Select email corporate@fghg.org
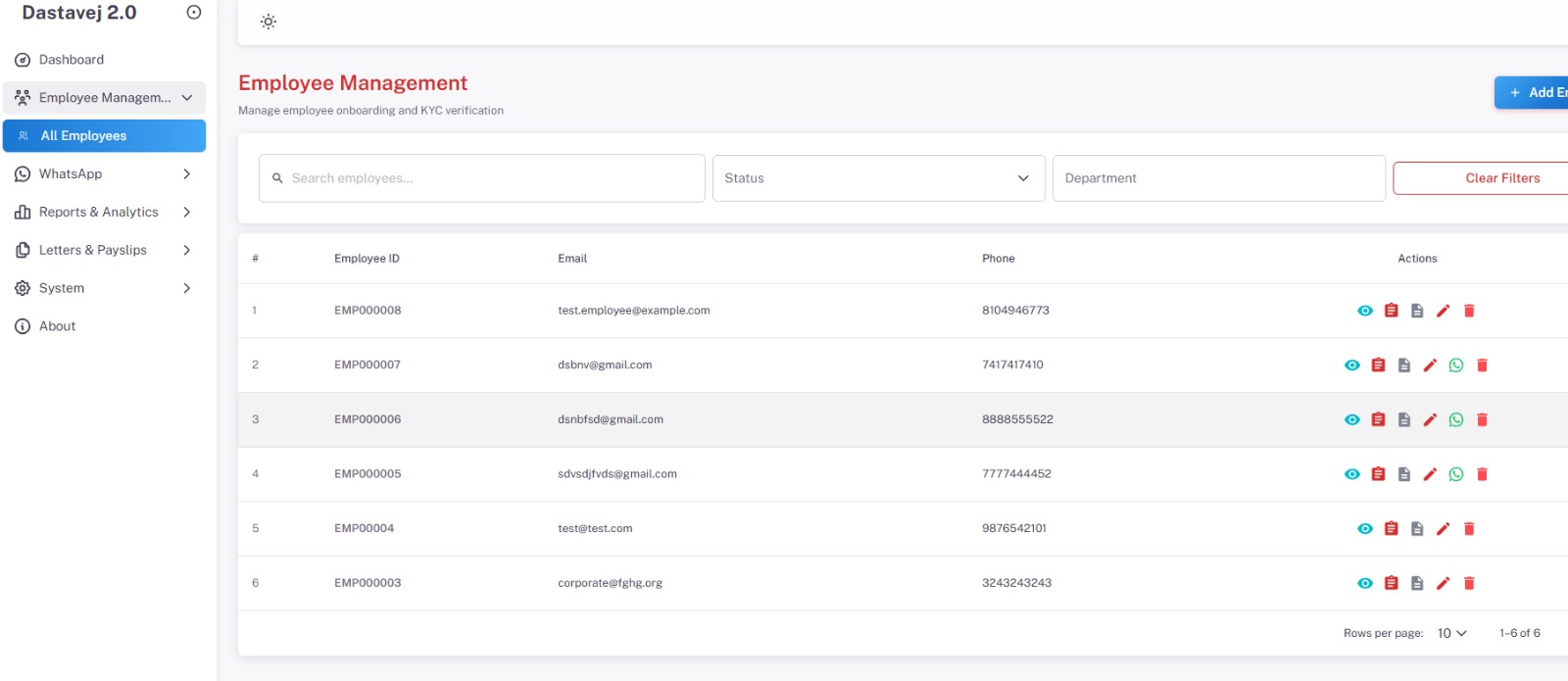This screenshot has width=1568, height=681. [610, 583]
